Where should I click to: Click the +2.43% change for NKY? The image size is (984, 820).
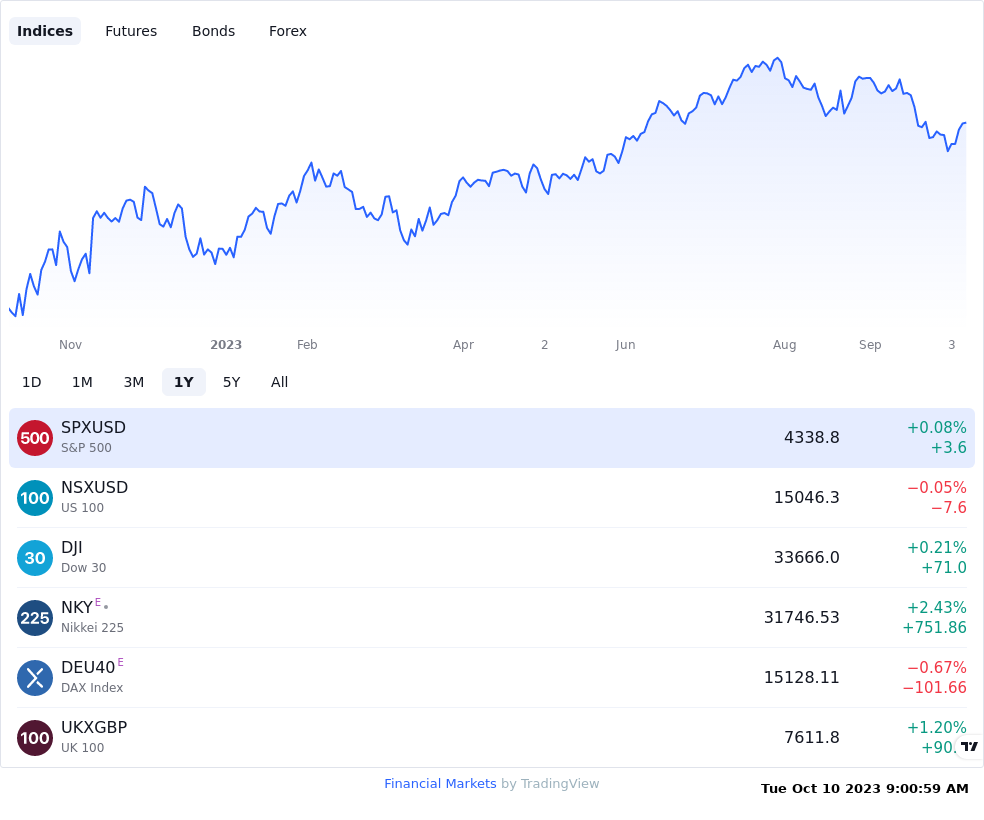936,607
